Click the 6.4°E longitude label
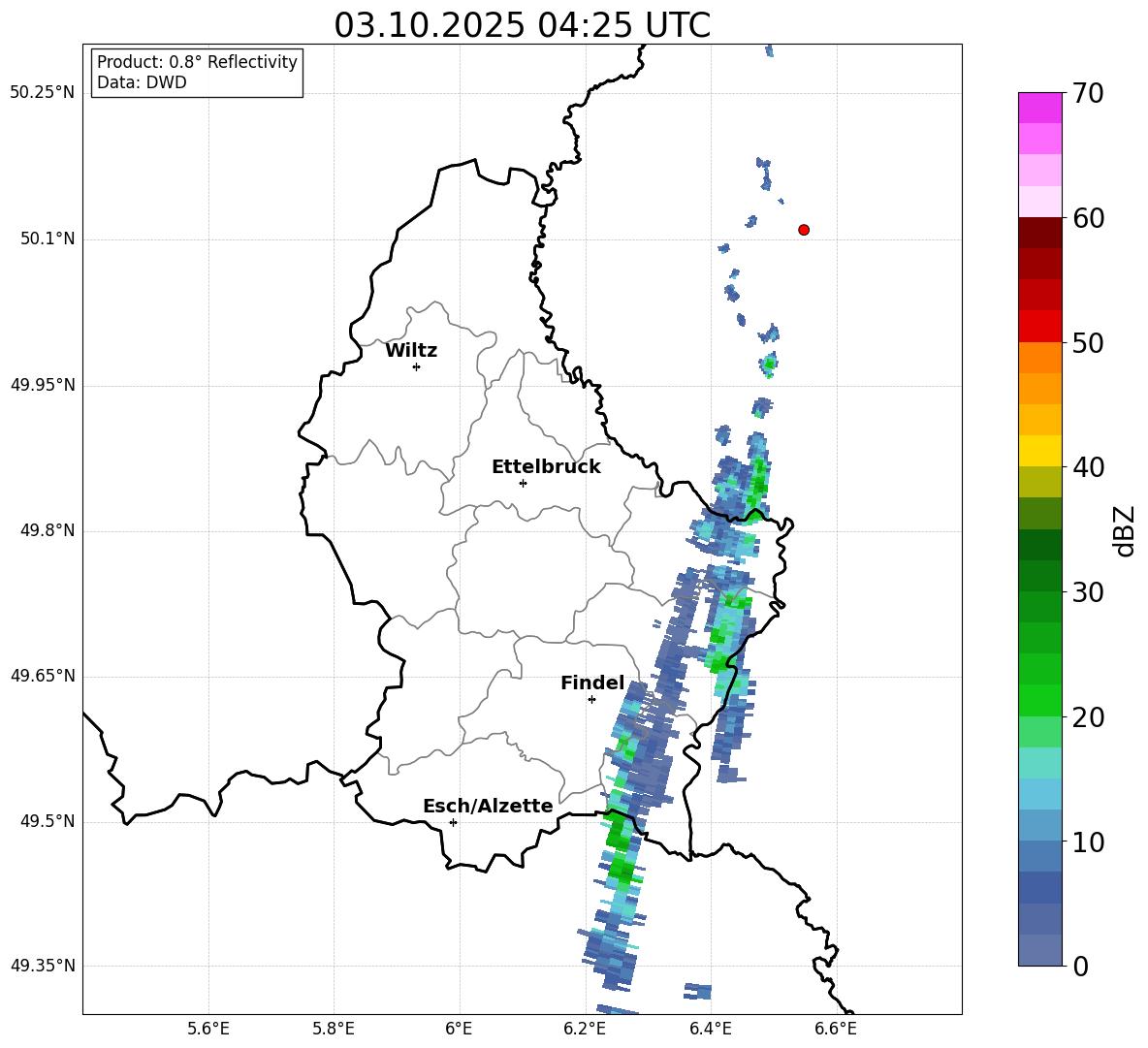This screenshot has height=1048, width=1148. (x=710, y=1029)
